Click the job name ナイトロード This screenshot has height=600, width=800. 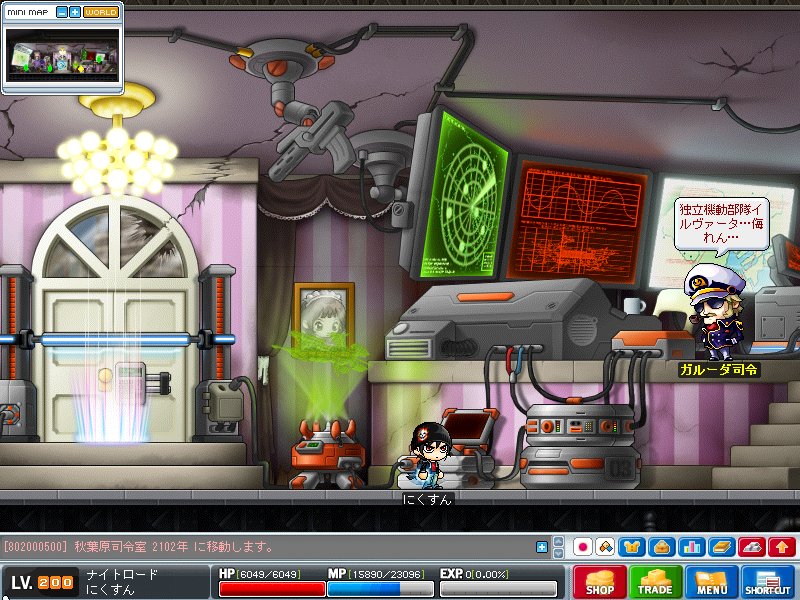tap(122, 575)
